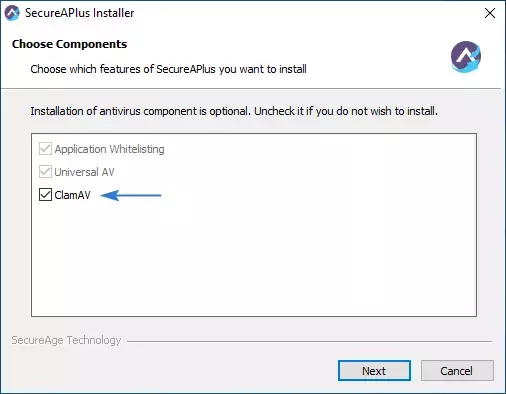Viewport: 506px width, 394px height.
Task: Select the ClamAV component label
Action: pos(72,195)
